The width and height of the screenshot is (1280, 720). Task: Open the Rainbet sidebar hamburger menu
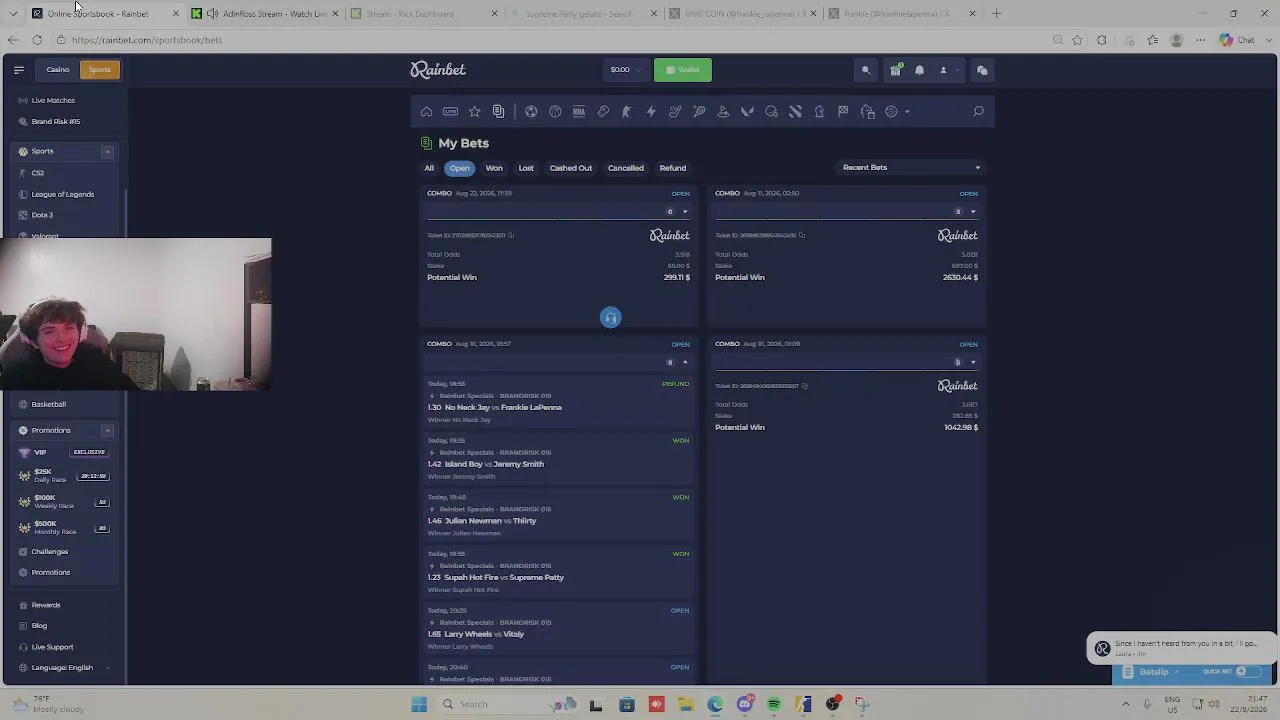(x=18, y=70)
